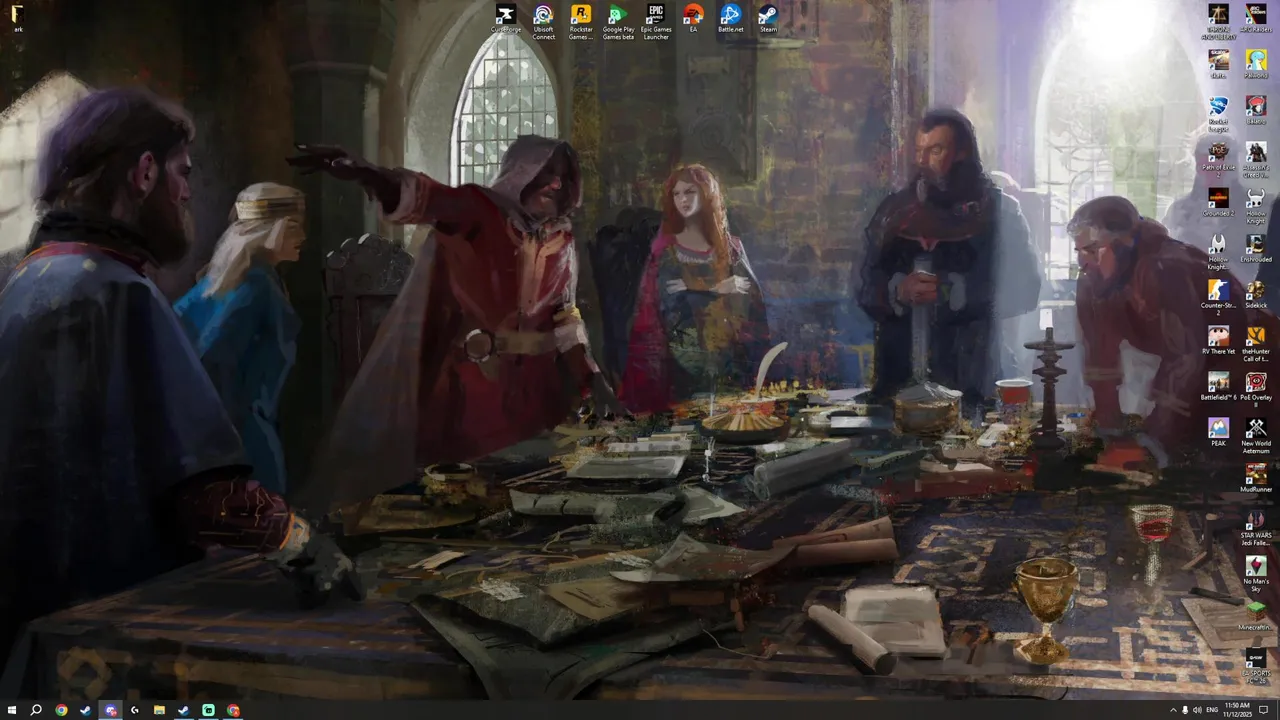Viewport: 1280px width, 720px height.
Task: Select the Grounded 2 desktop icon
Action: 1218,203
